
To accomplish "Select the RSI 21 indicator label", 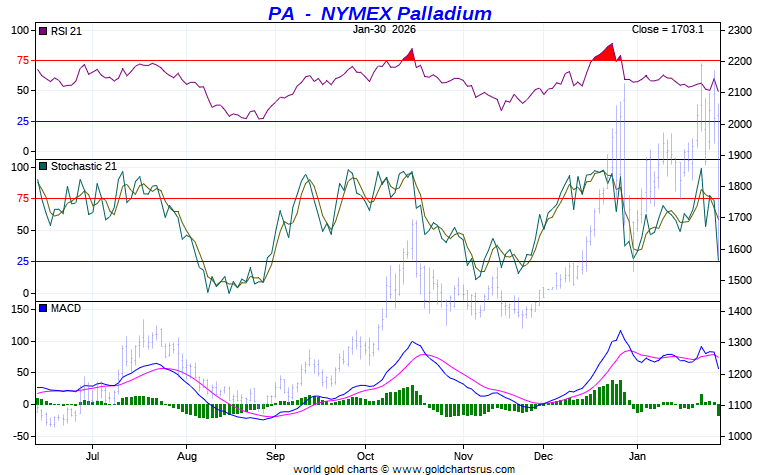I will [66, 31].
